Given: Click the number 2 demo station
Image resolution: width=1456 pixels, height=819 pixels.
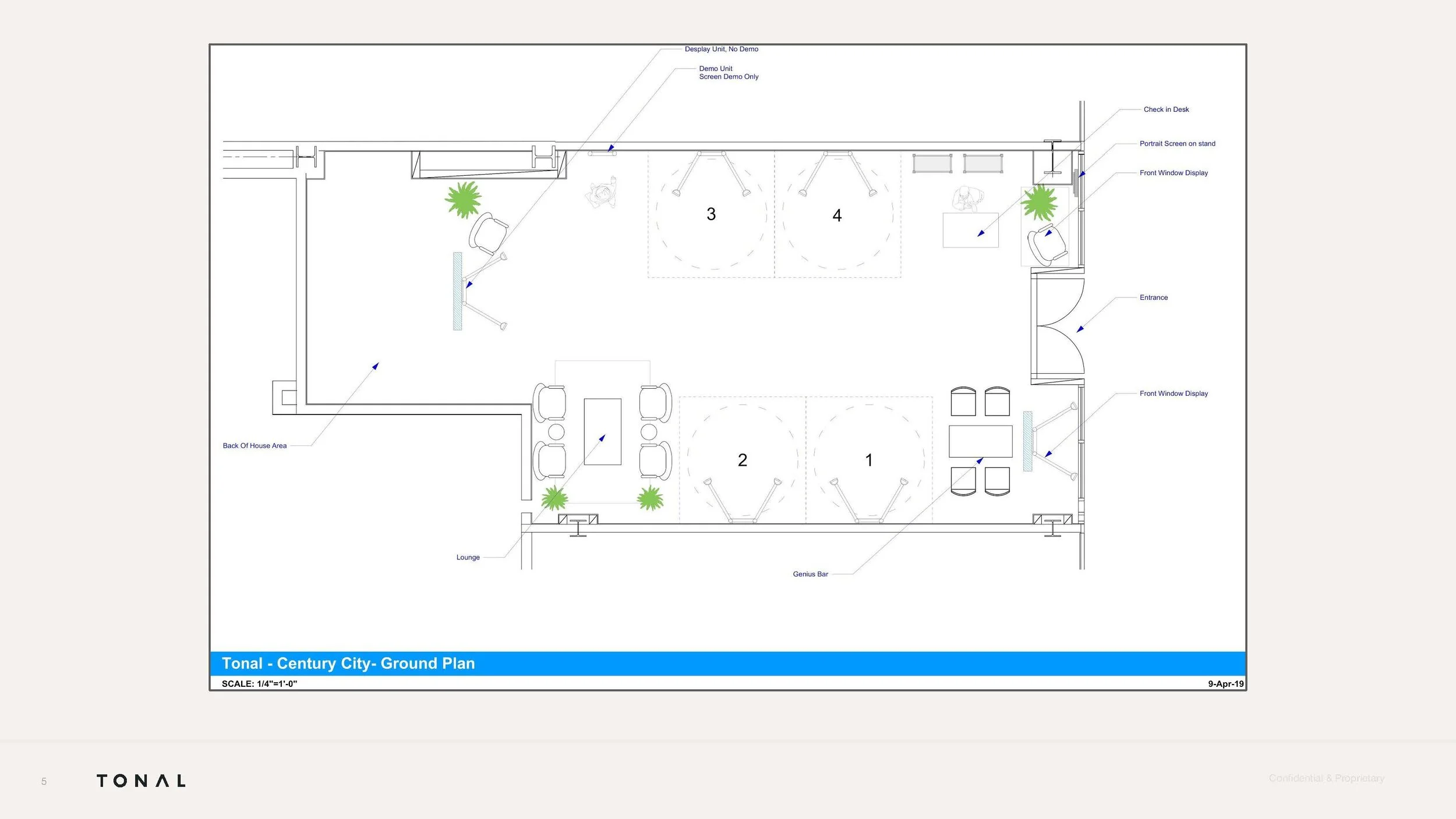Looking at the screenshot, I should [x=742, y=460].
